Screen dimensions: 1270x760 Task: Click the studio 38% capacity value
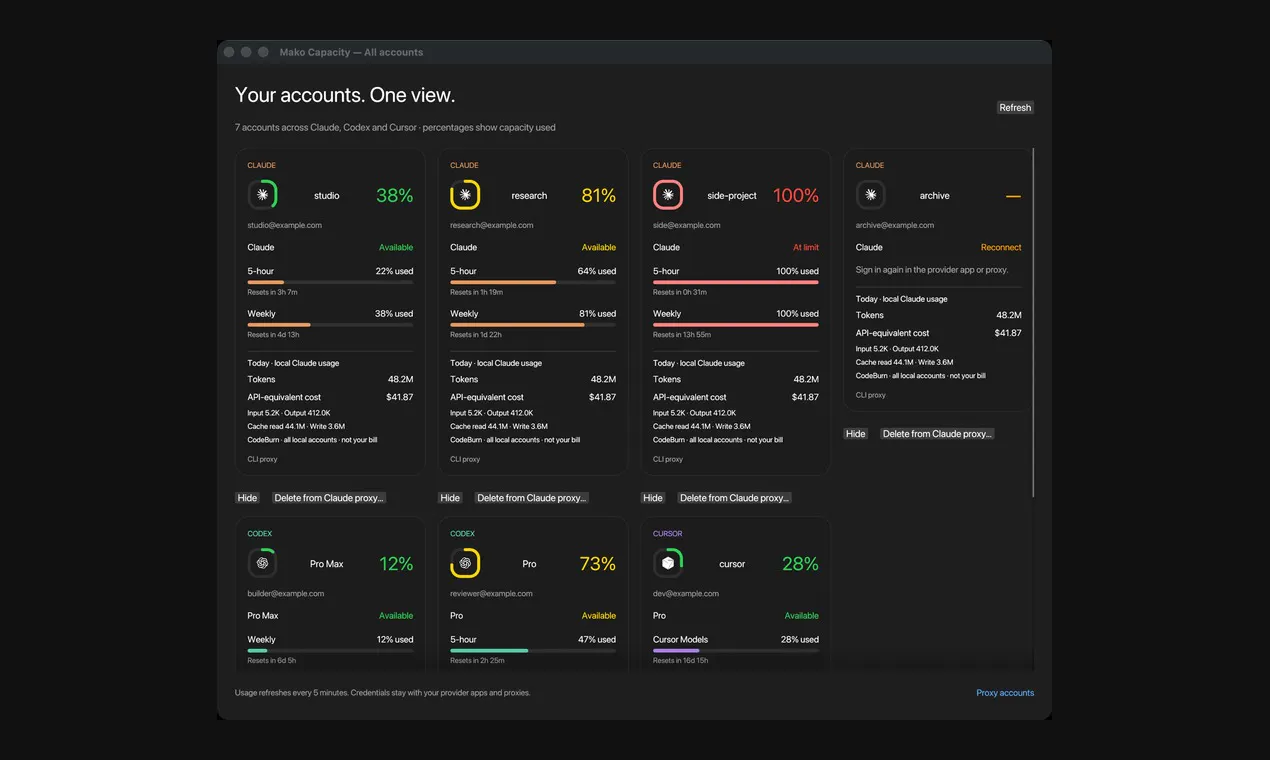(x=394, y=196)
